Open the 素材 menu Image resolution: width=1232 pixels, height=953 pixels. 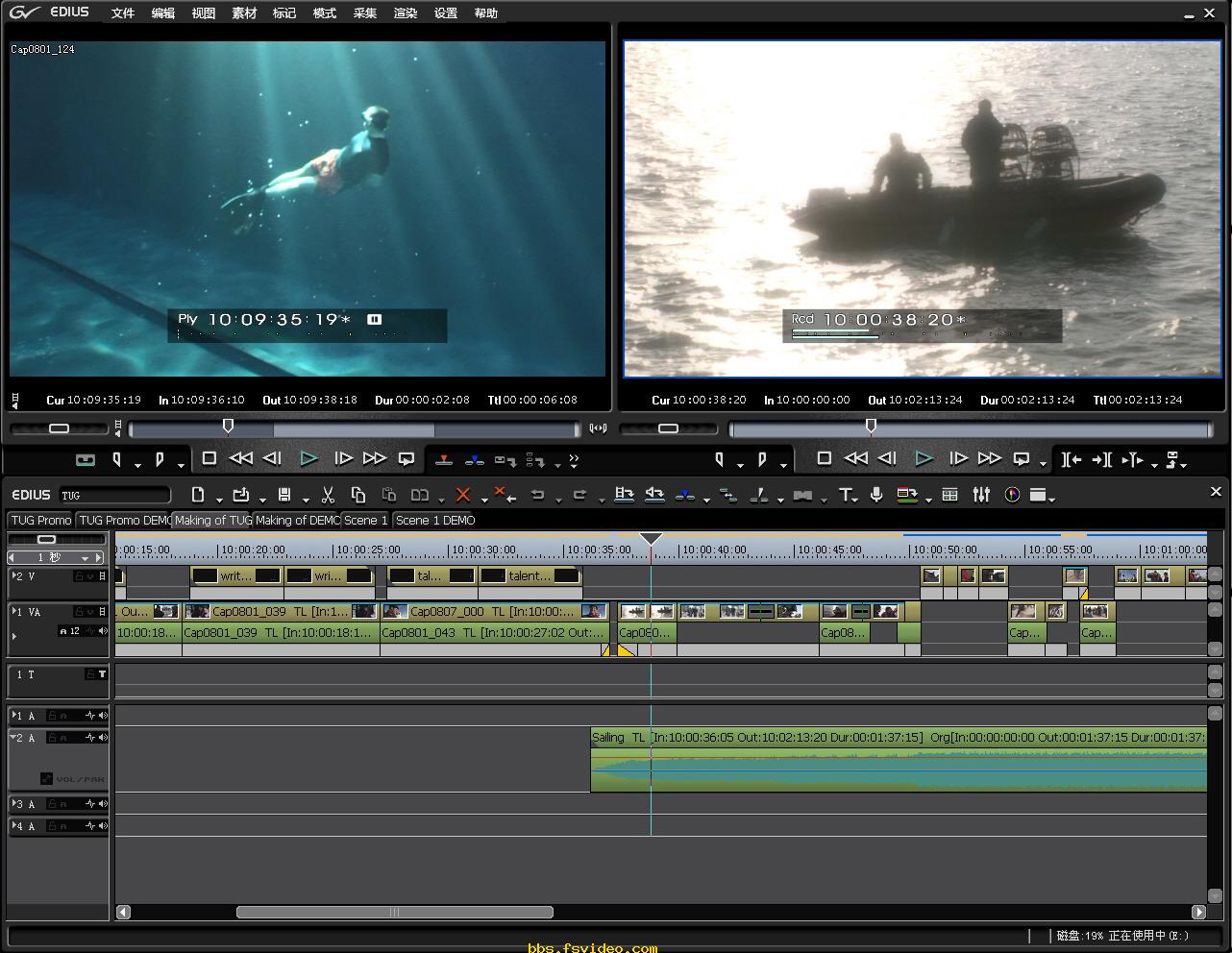tap(244, 13)
